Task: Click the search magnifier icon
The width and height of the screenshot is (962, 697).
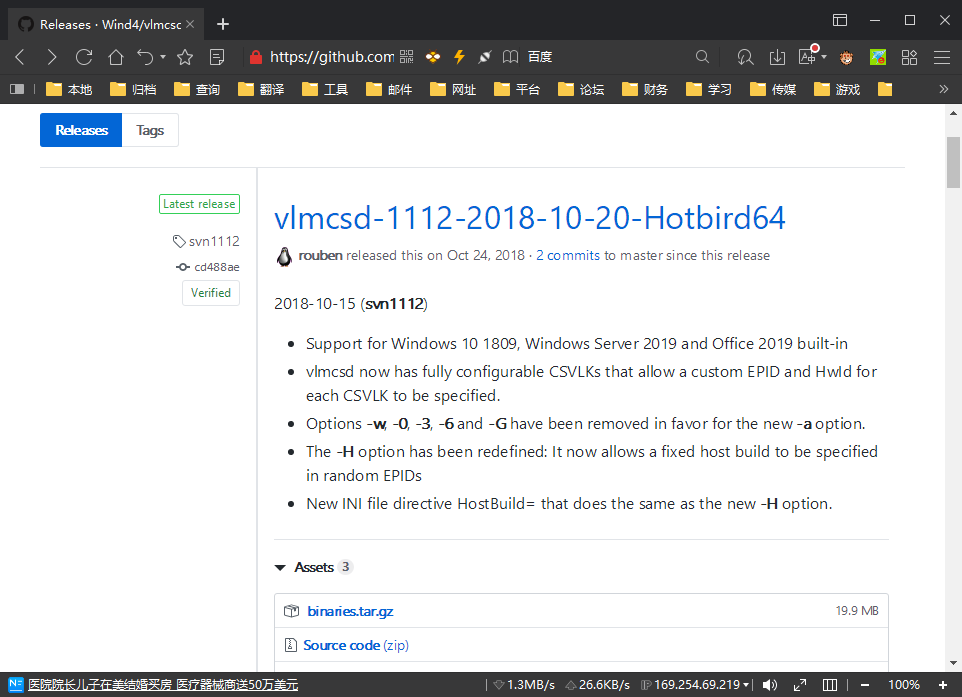Action: (x=702, y=57)
